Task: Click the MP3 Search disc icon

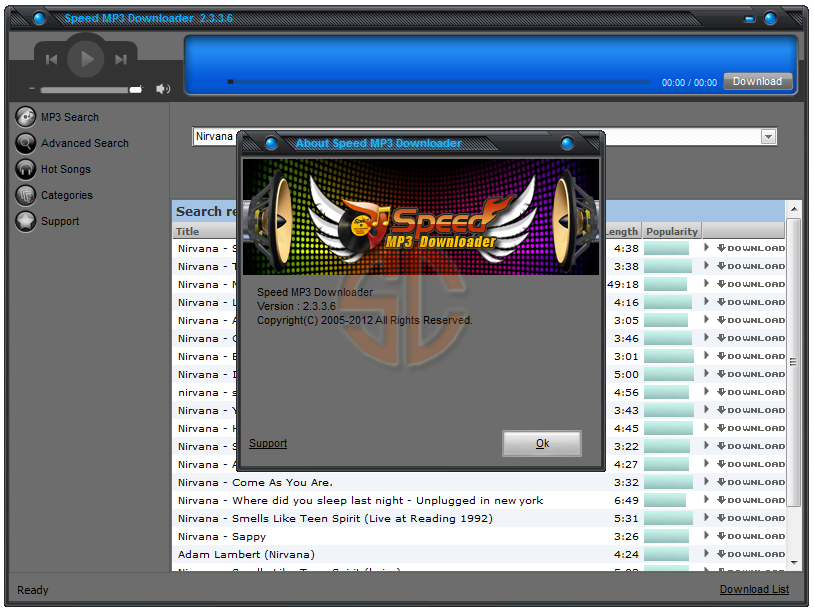Action: [25, 117]
